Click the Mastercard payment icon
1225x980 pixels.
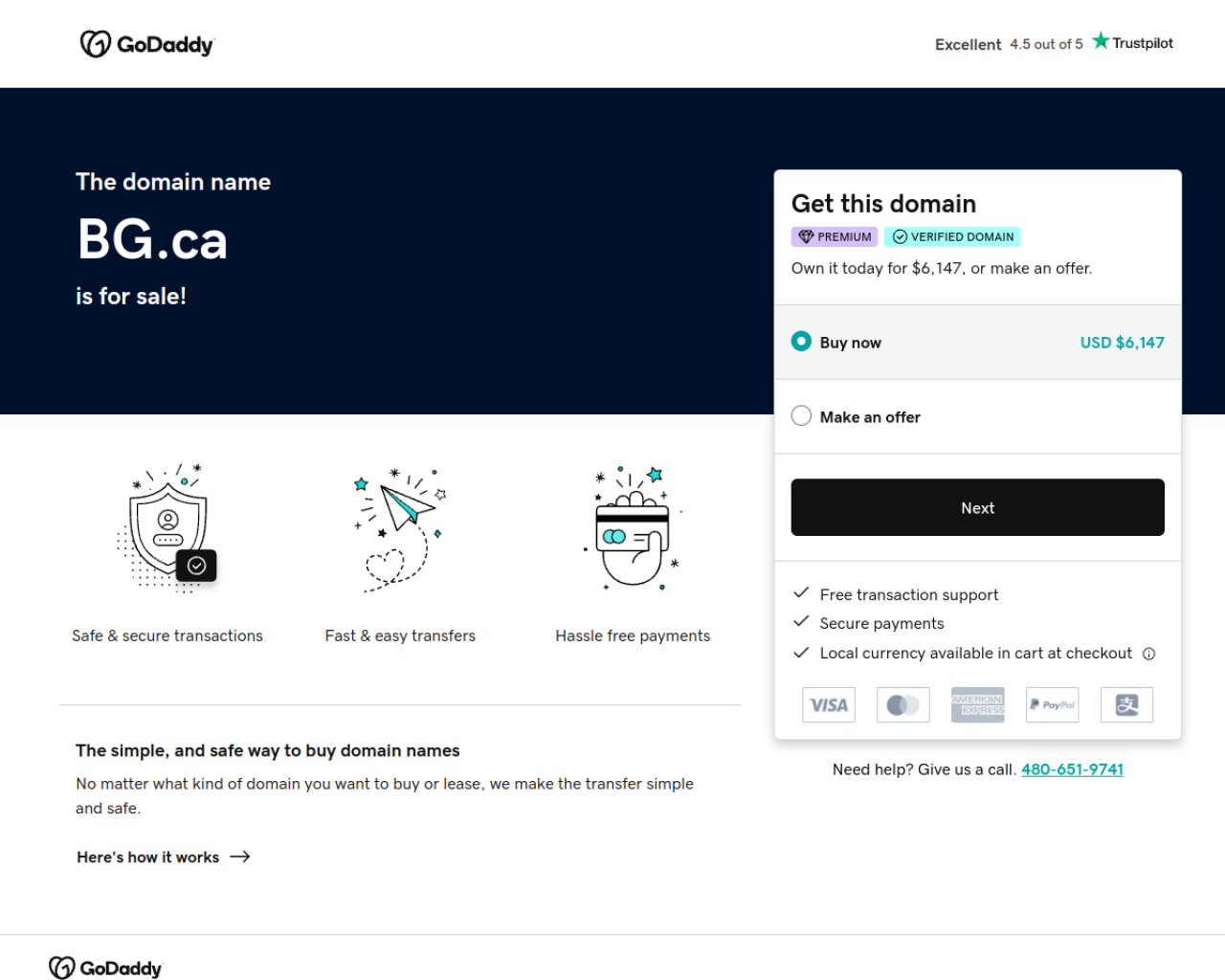point(903,705)
